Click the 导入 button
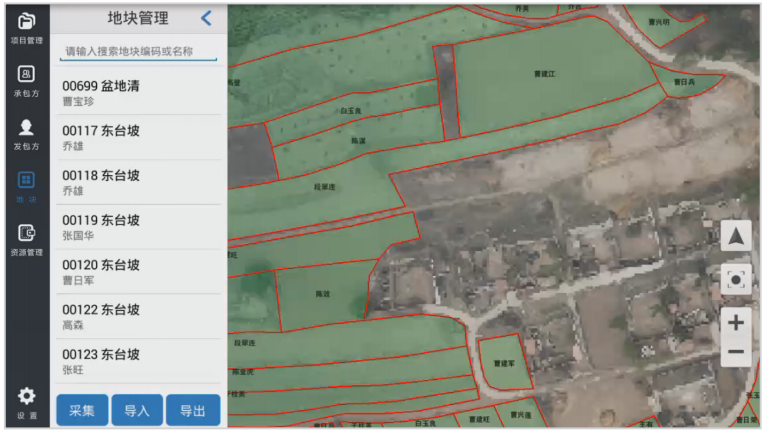This screenshot has width=765, height=430. (137, 410)
